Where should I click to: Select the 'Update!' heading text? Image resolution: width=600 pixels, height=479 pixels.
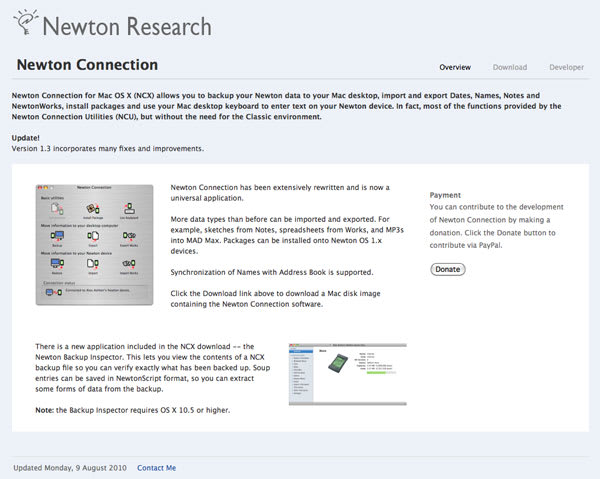tap(26, 138)
